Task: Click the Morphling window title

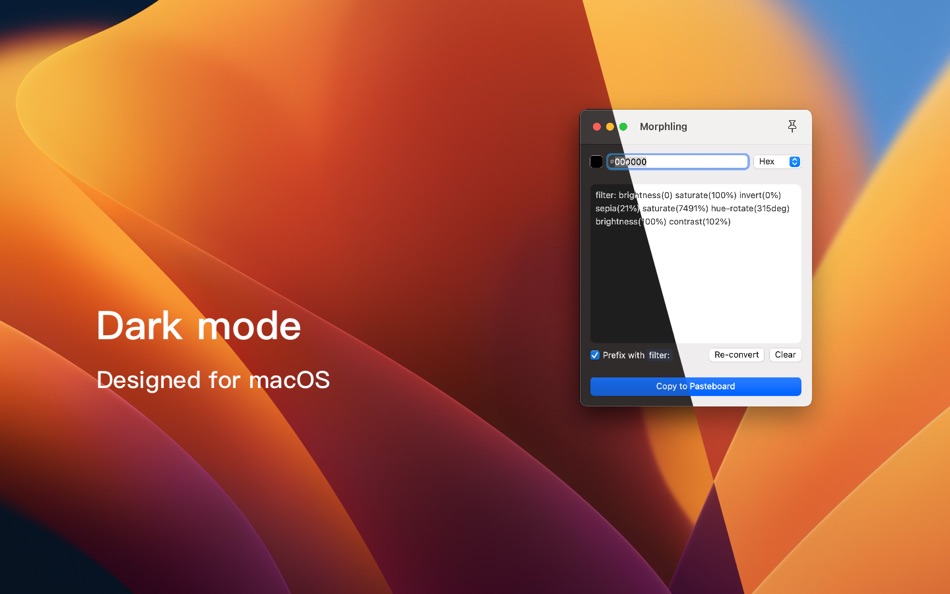Action: point(663,127)
